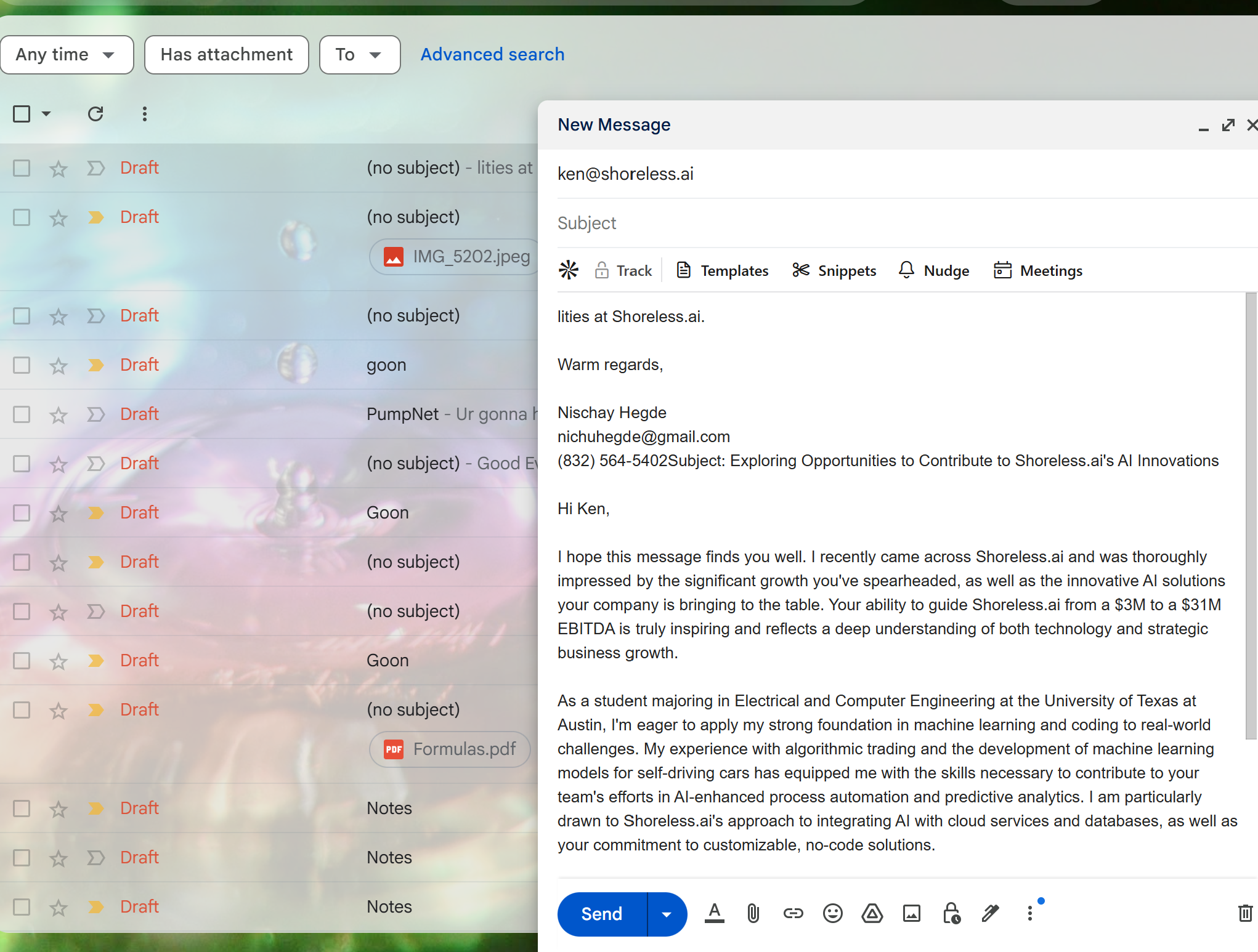Click the insert signature pen icon
The image size is (1258, 952).
click(990, 913)
